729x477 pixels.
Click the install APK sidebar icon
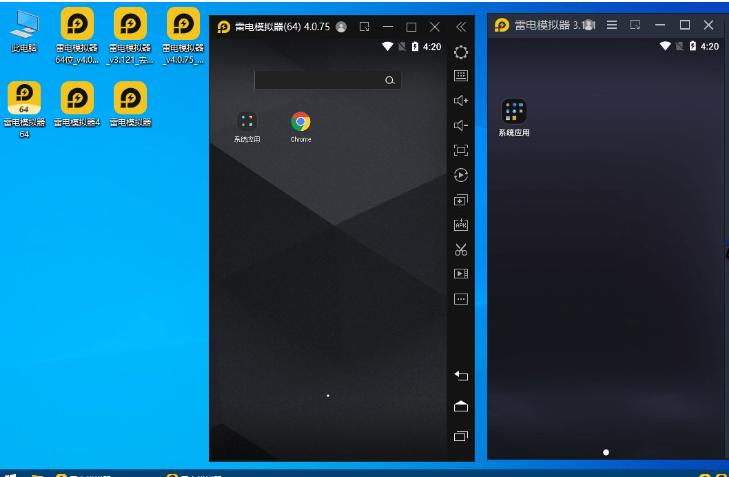coord(461,225)
